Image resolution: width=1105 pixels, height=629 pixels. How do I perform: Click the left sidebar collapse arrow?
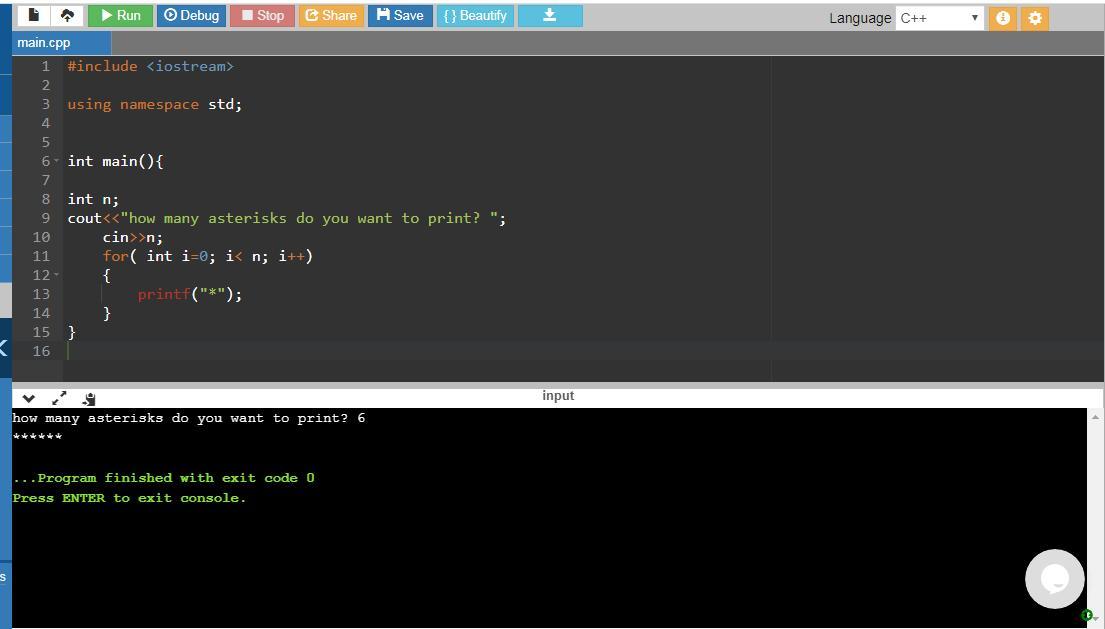point(4,347)
